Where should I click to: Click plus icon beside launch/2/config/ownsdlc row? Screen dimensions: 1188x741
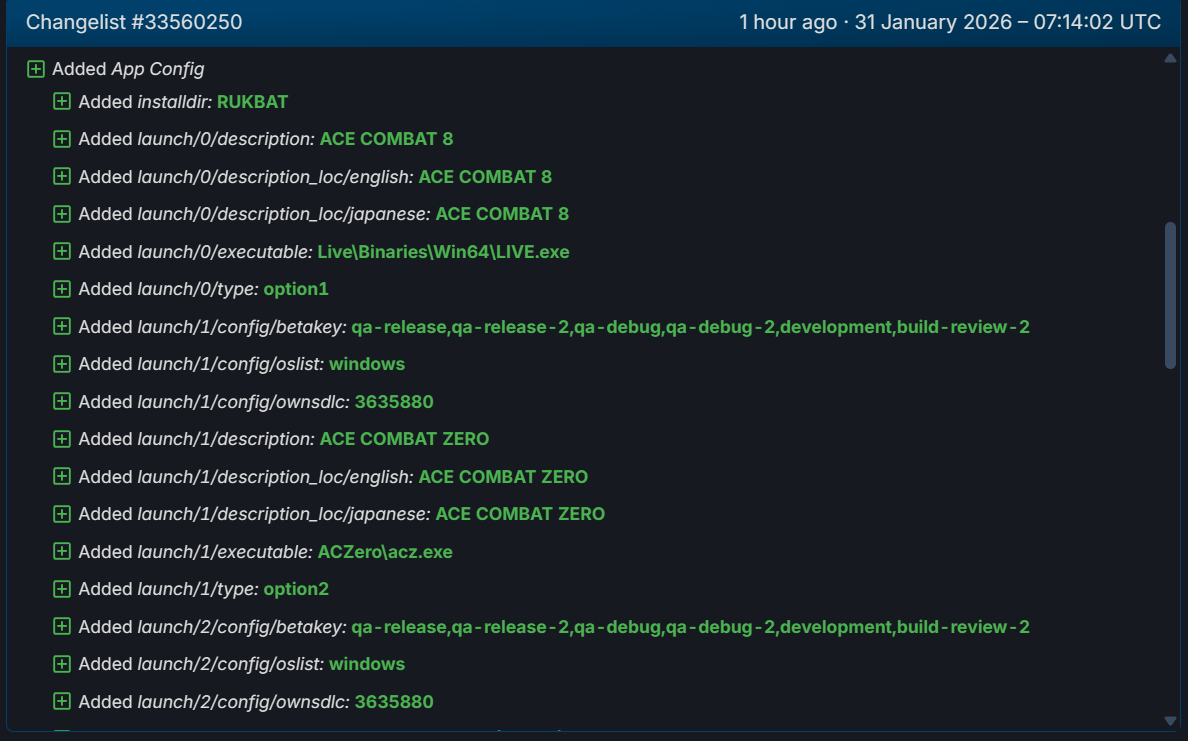(62, 702)
